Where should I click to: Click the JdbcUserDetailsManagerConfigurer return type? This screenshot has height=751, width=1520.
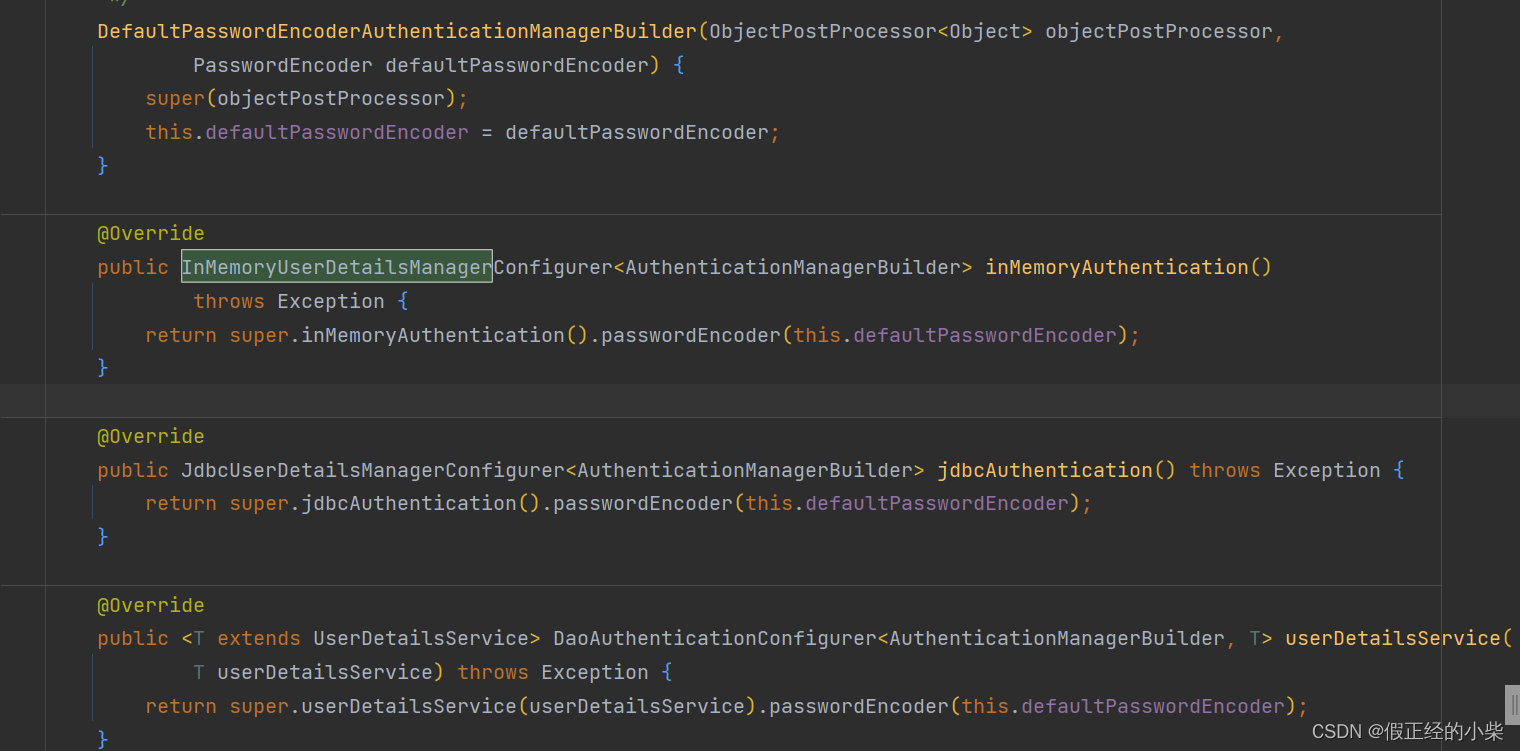(x=373, y=470)
